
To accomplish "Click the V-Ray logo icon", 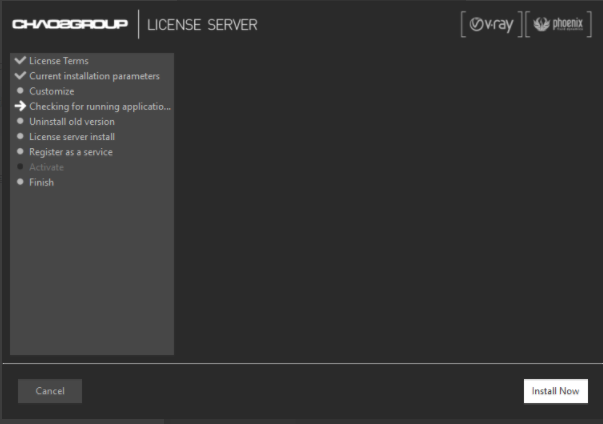I will click(492, 25).
